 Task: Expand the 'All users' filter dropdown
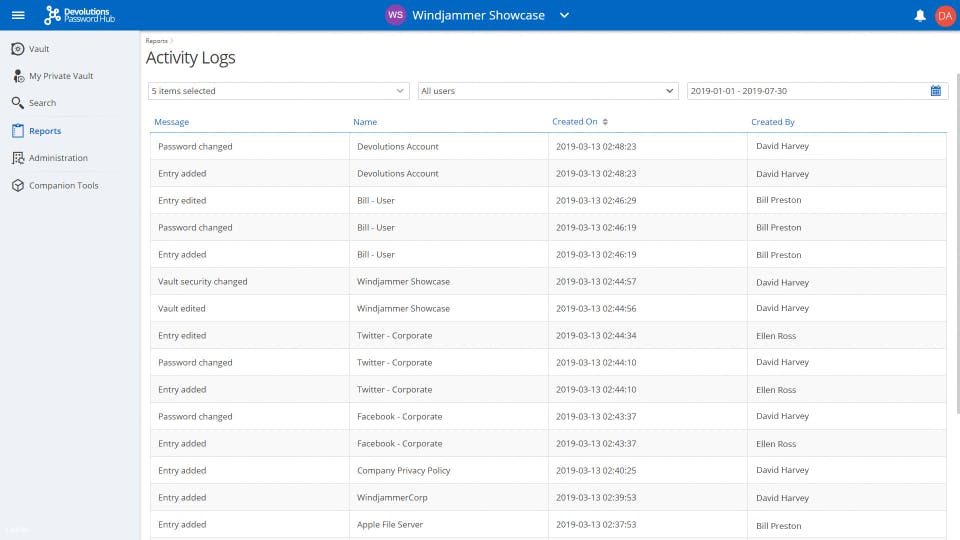(x=547, y=91)
